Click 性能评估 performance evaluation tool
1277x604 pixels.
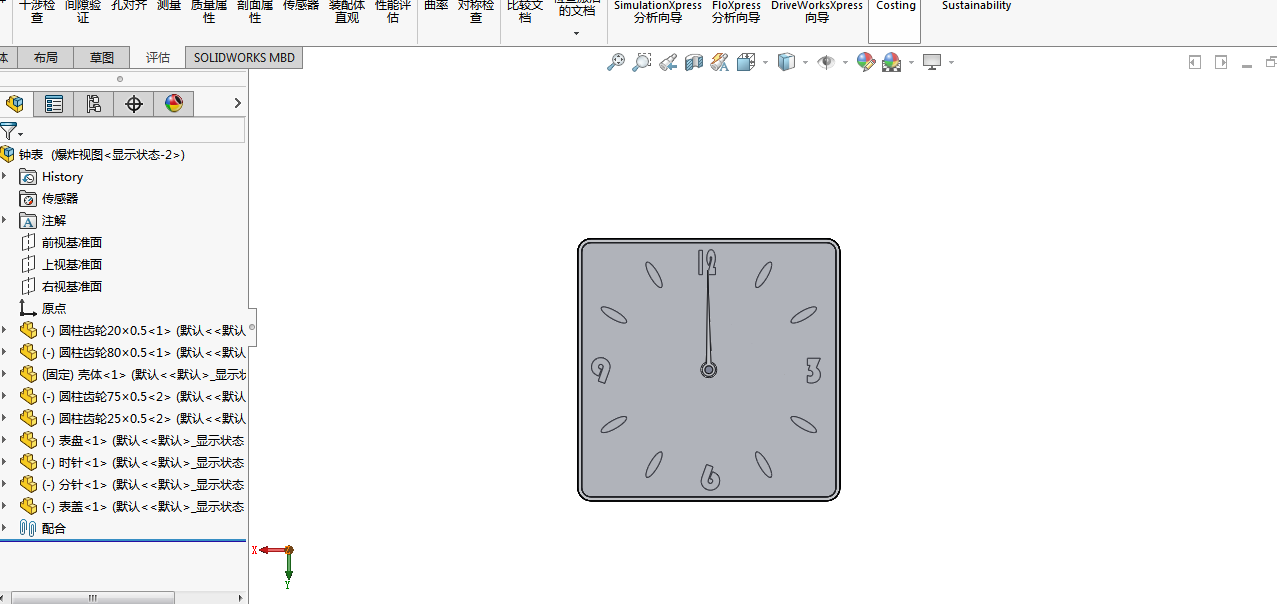click(393, 11)
